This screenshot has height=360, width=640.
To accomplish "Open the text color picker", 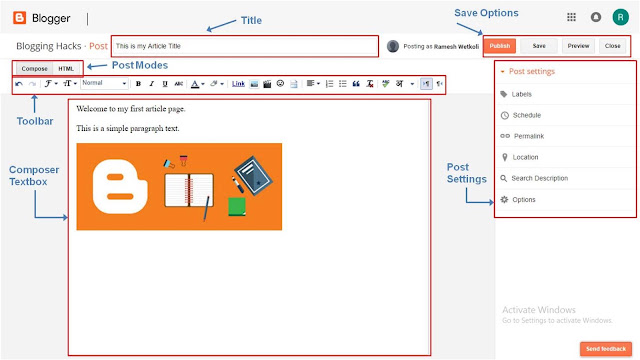I will point(198,84).
